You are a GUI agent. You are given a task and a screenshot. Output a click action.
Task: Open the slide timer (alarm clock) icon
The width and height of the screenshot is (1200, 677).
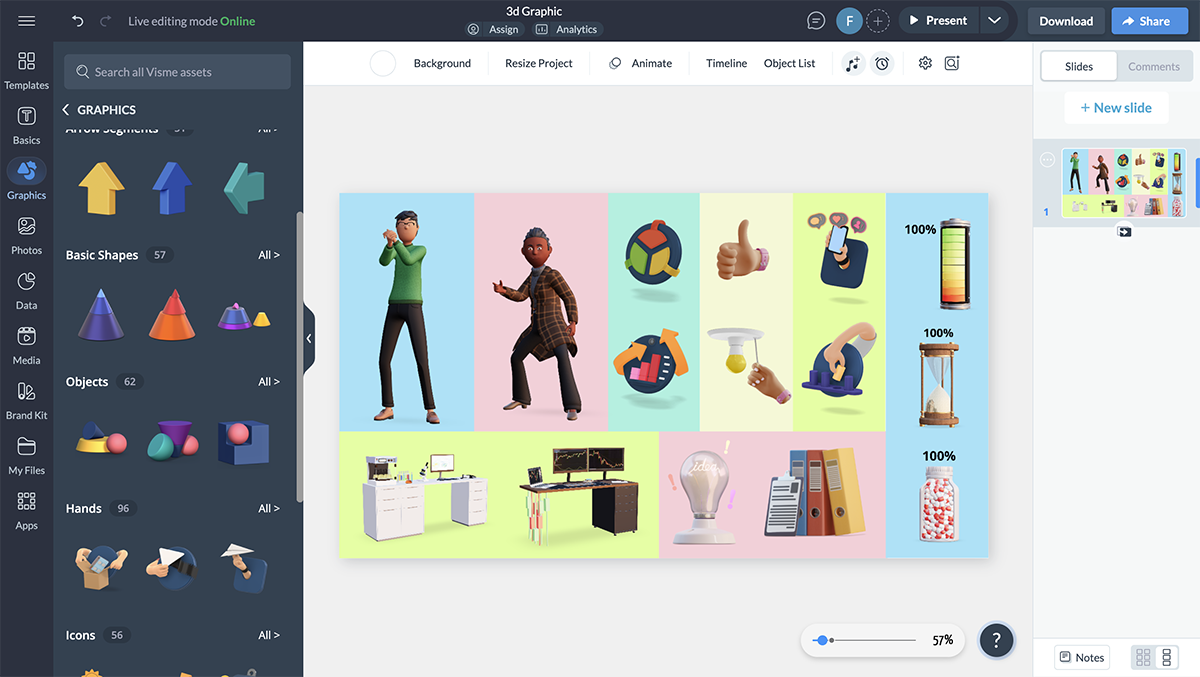click(x=881, y=63)
